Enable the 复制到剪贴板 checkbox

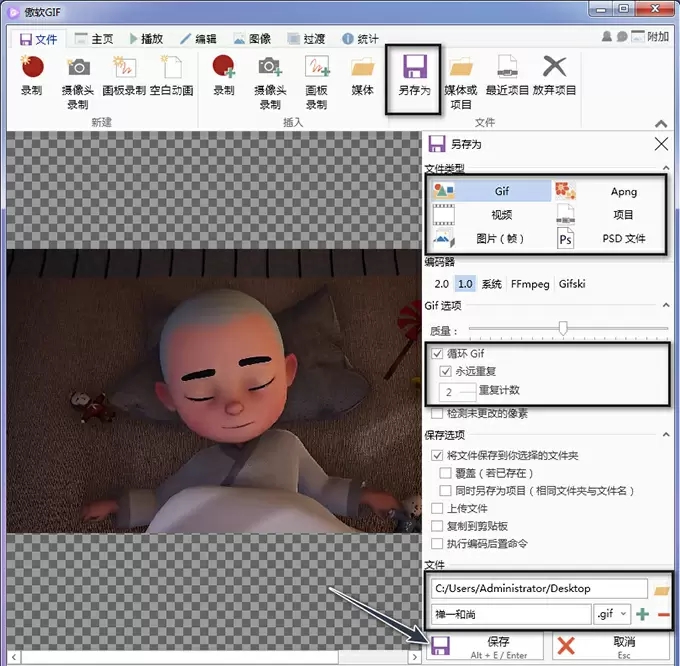tap(437, 526)
